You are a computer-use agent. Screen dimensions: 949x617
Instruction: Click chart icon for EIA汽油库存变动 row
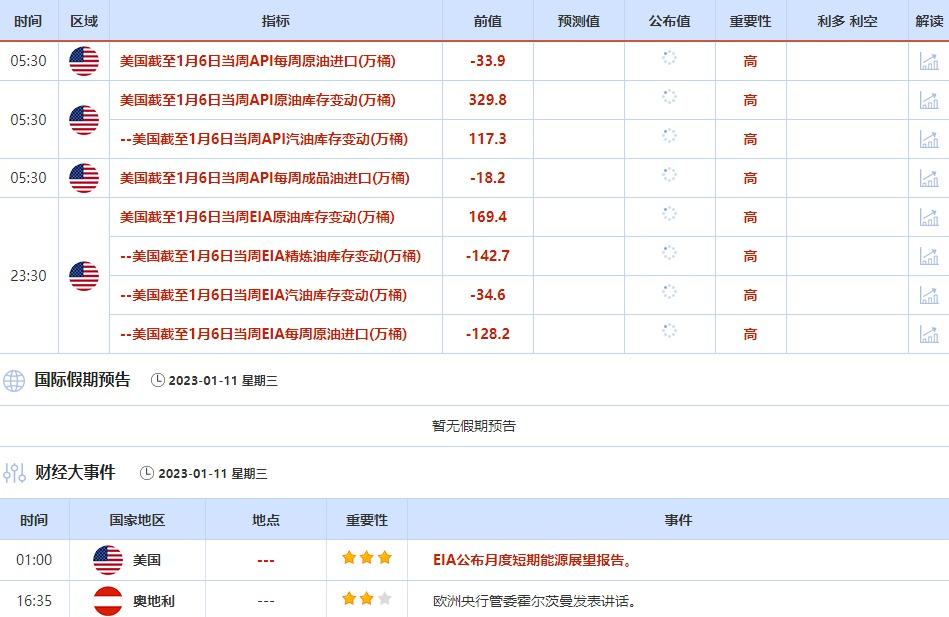tap(929, 295)
